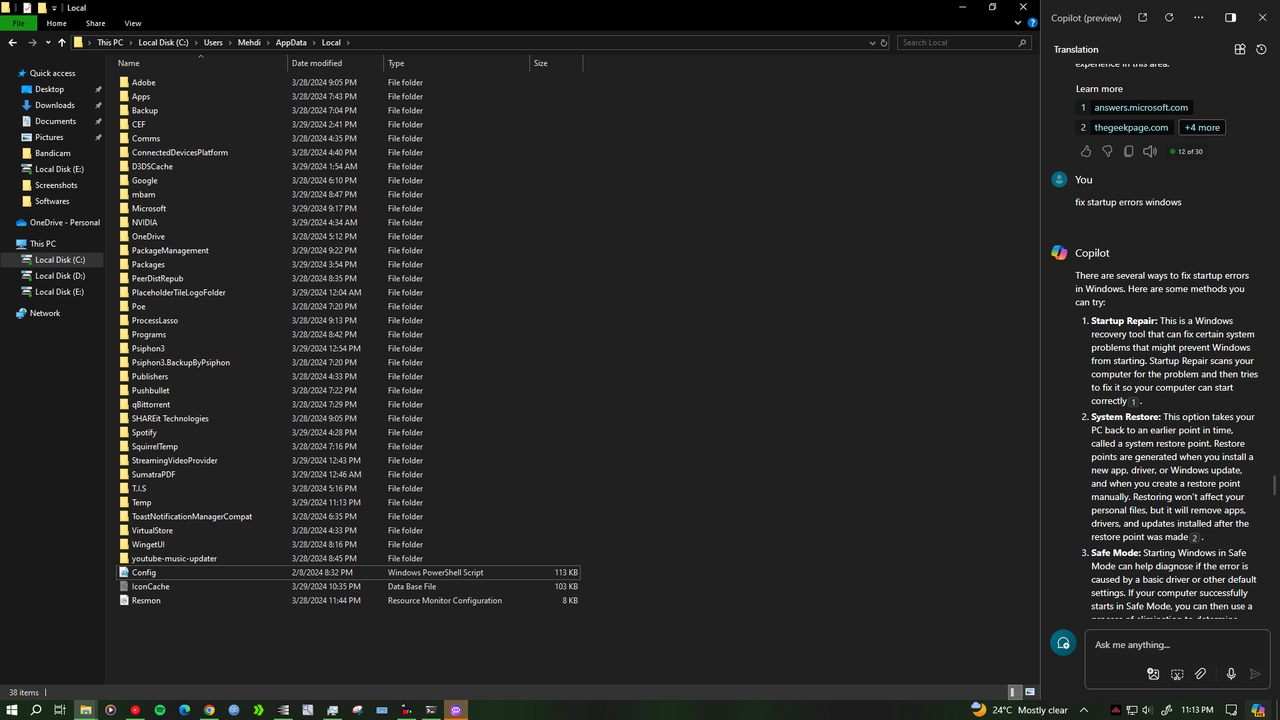This screenshot has width=1280, height=720.
Task: Read Copilot's response aloud
Action: coord(1150,150)
